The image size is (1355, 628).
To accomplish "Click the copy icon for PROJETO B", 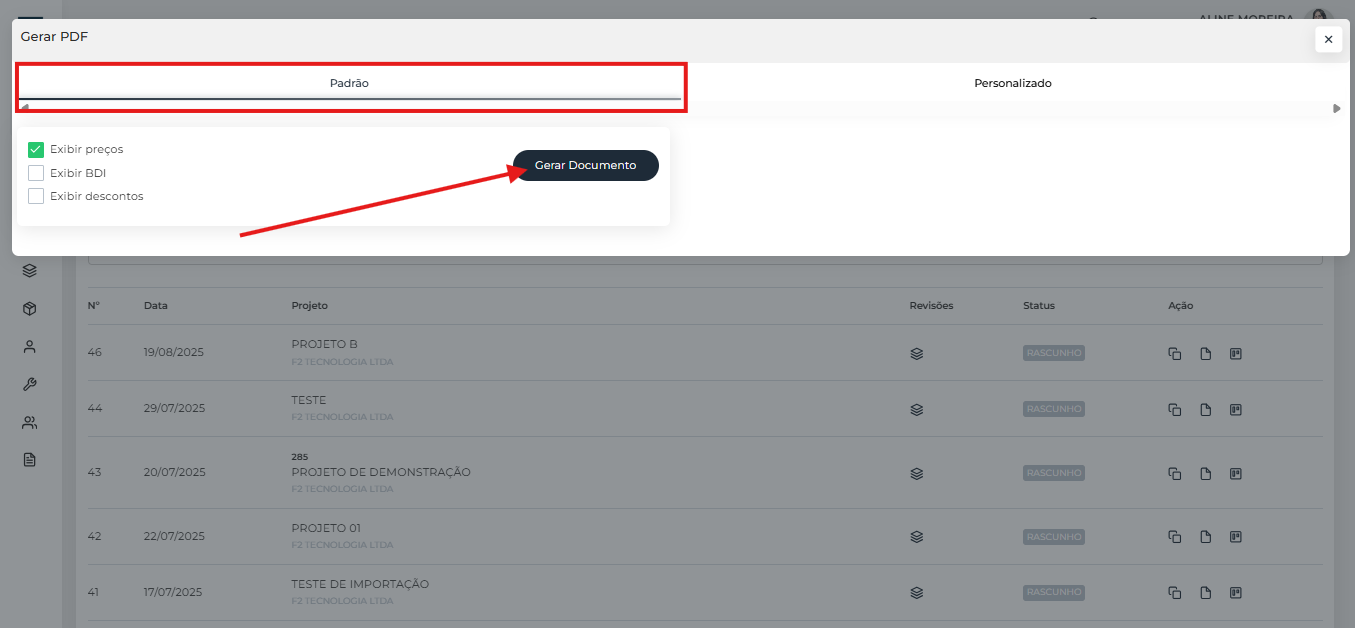I will pyautogui.click(x=1175, y=354).
